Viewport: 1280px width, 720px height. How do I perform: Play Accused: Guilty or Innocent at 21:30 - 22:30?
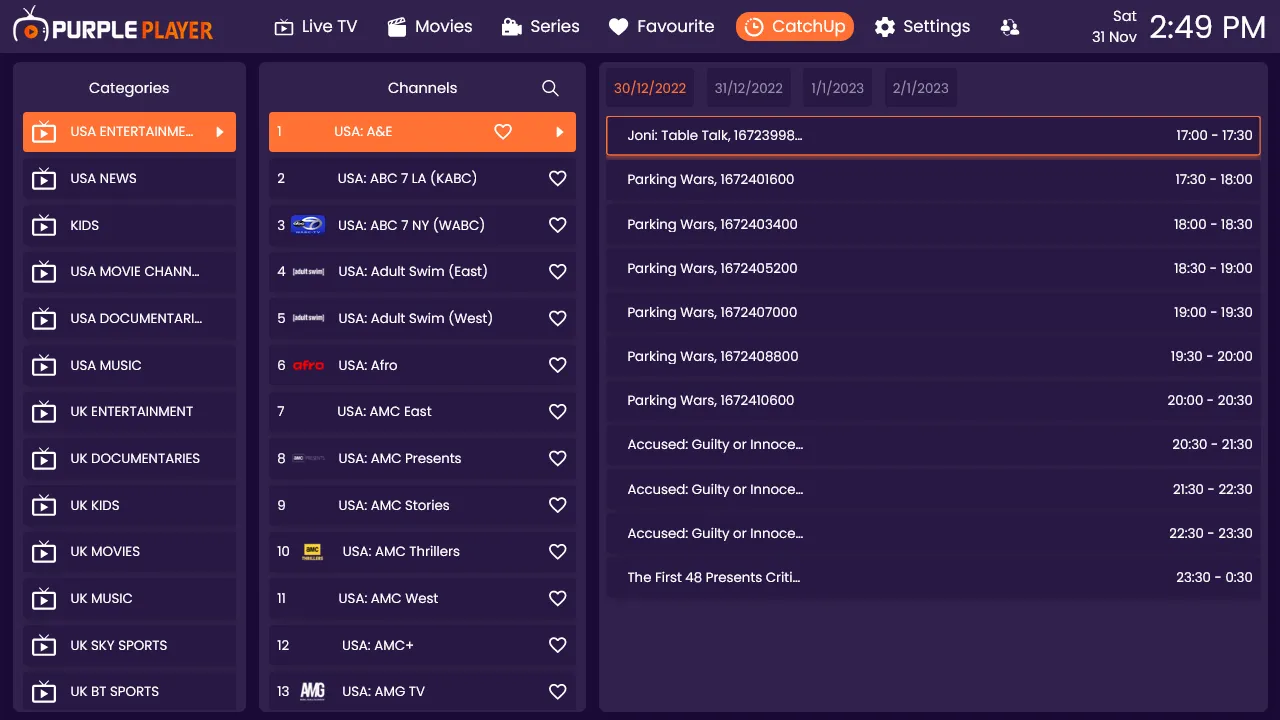[x=933, y=489]
